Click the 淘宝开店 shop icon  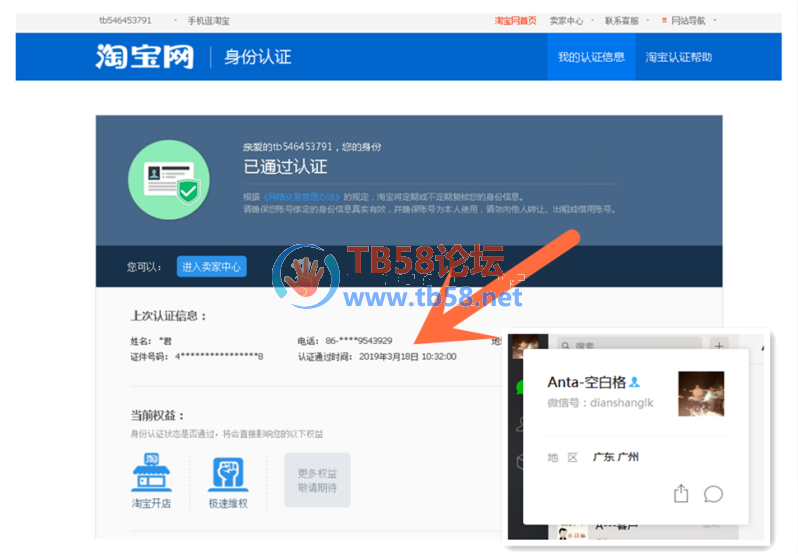(x=151, y=470)
